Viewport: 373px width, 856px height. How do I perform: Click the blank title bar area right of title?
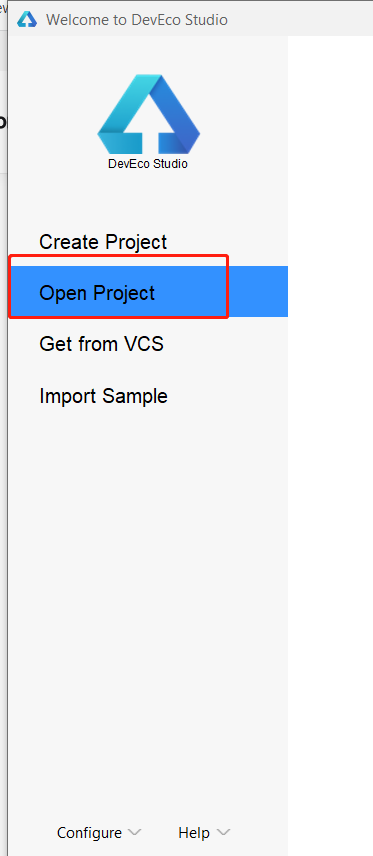tap(300, 20)
